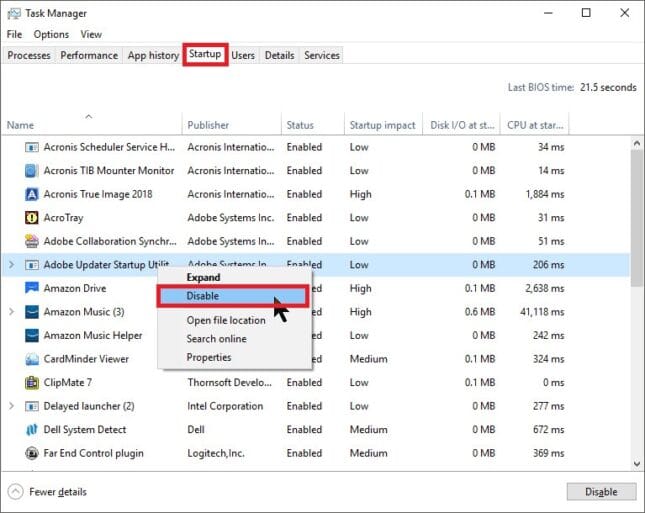Select the ClipMate 7 row name
The height and width of the screenshot is (513, 645).
click(67, 383)
